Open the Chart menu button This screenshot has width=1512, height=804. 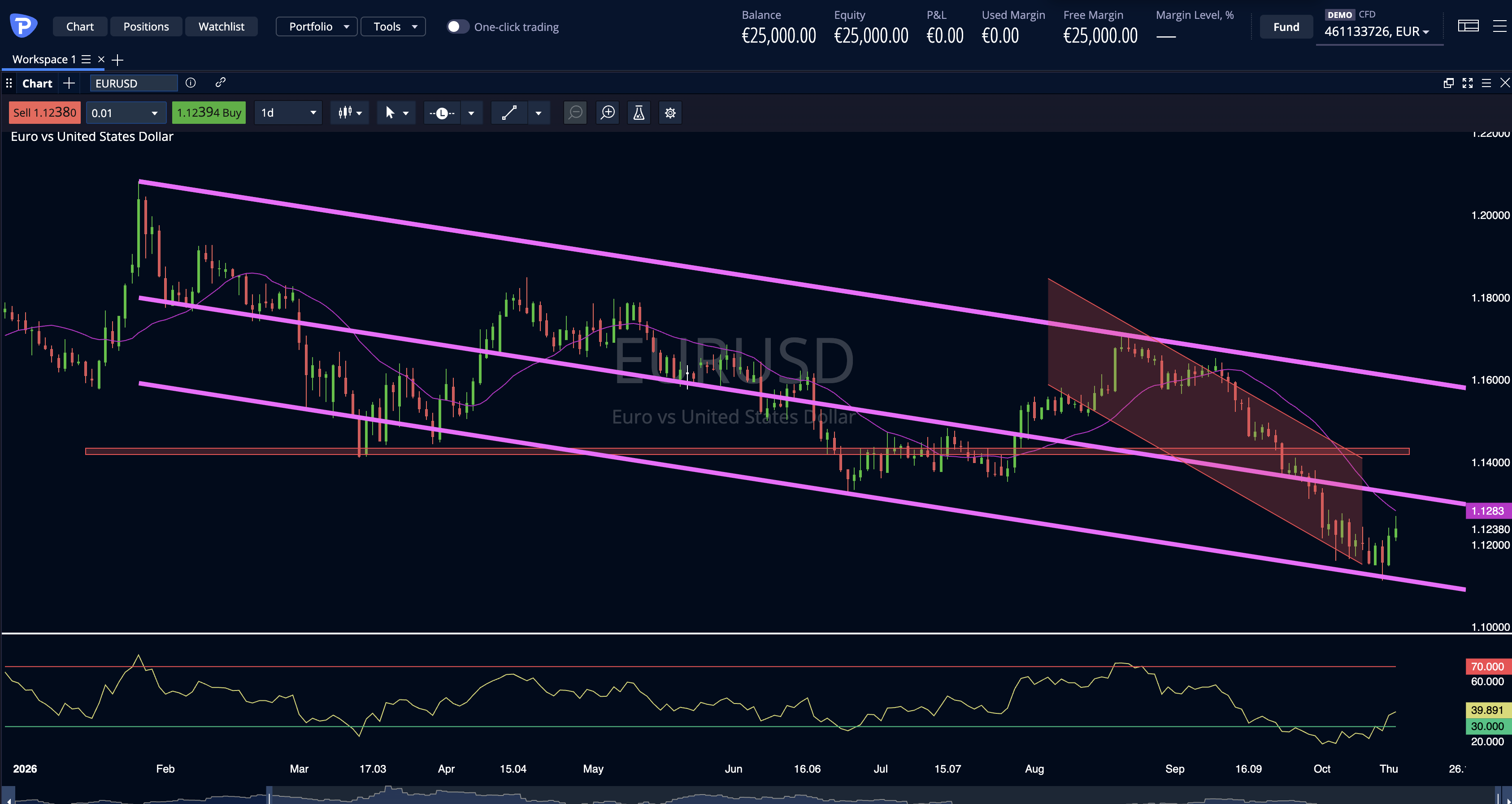[x=80, y=26]
